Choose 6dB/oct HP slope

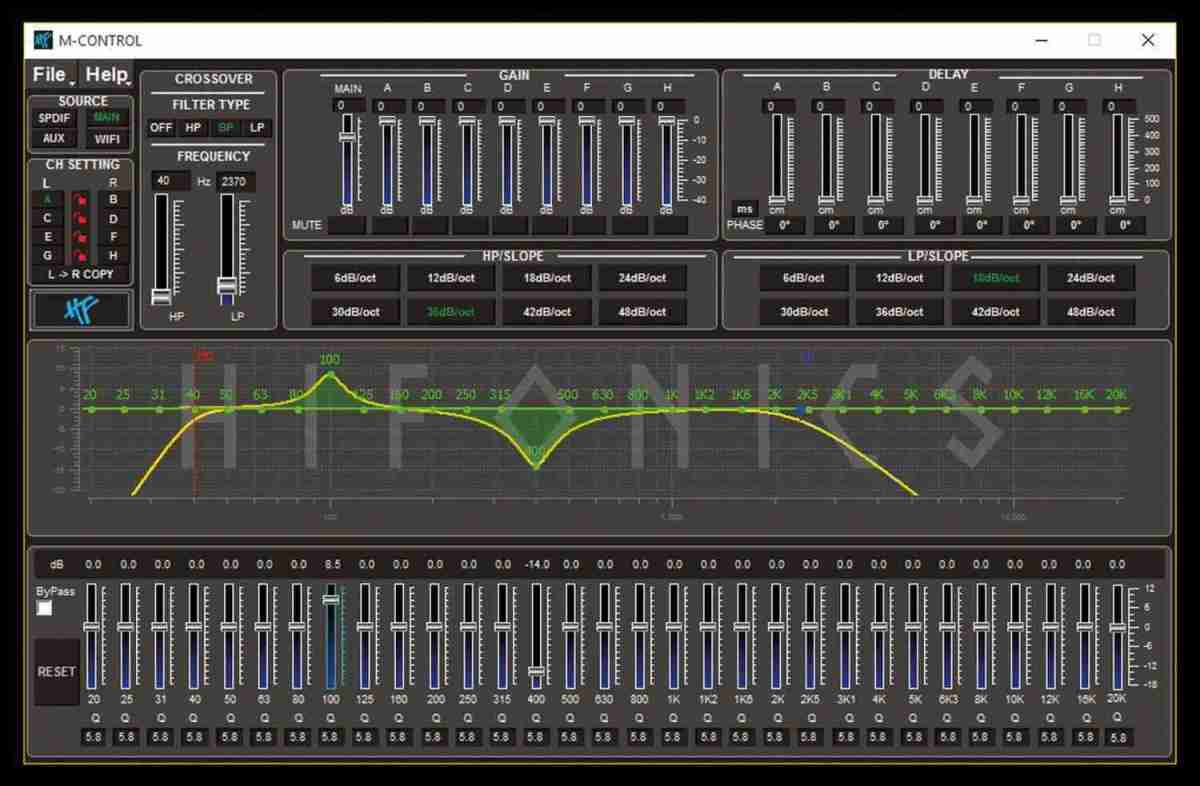pos(356,278)
